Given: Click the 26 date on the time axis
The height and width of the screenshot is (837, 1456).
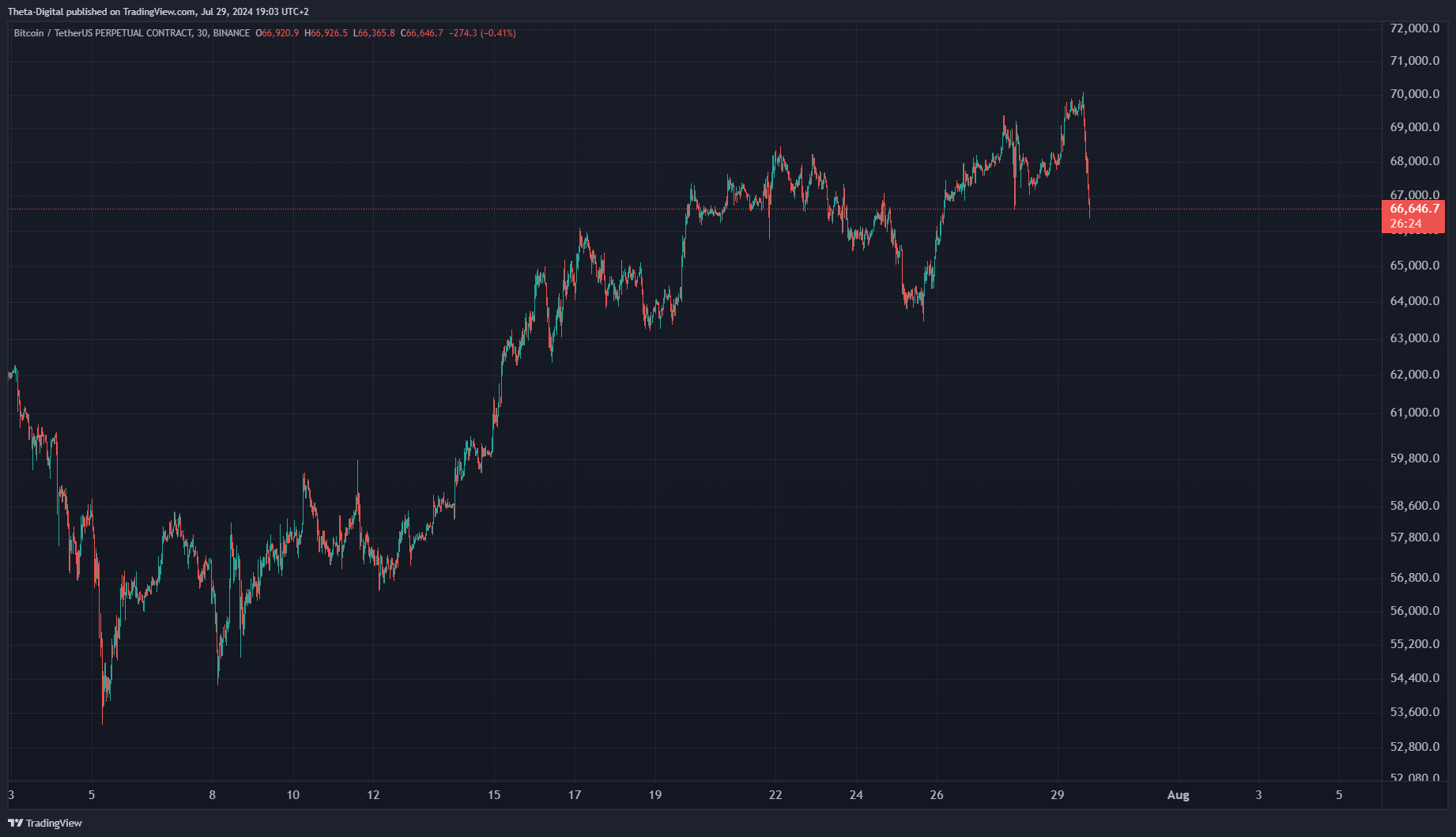Looking at the screenshot, I should [937, 795].
